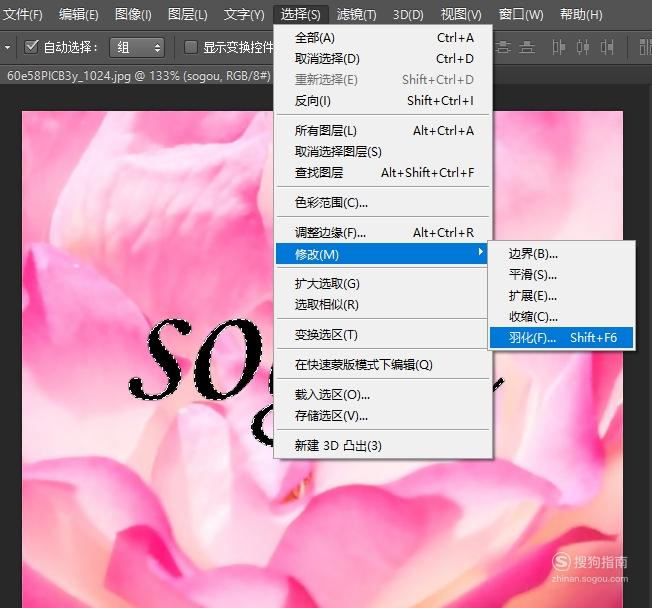The height and width of the screenshot is (608, 652).
Task: Choose 在快速蒙版模式下编辑(Q)
Action: coord(383,365)
